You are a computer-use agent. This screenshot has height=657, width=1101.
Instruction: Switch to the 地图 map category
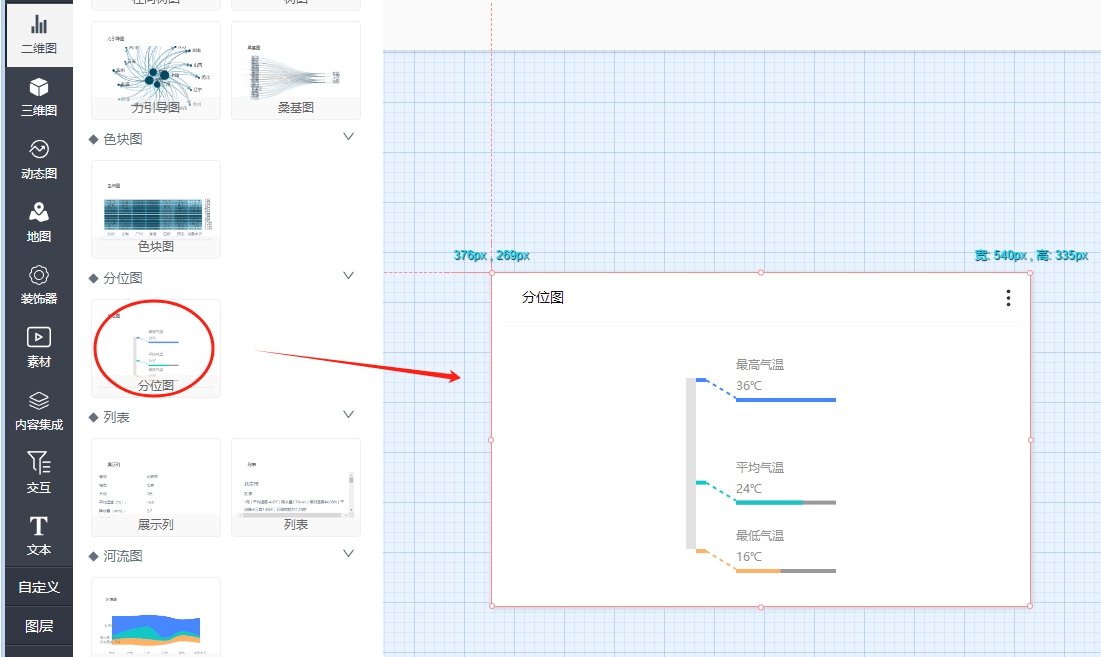(x=38, y=222)
